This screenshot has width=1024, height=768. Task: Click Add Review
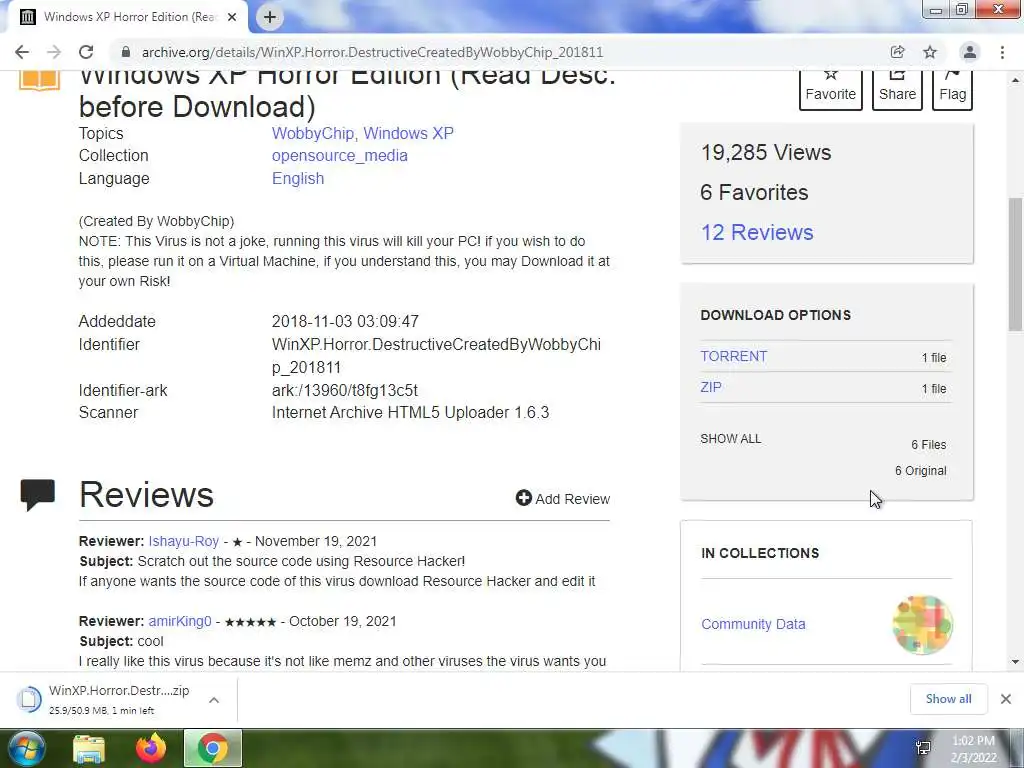[x=562, y=498]
